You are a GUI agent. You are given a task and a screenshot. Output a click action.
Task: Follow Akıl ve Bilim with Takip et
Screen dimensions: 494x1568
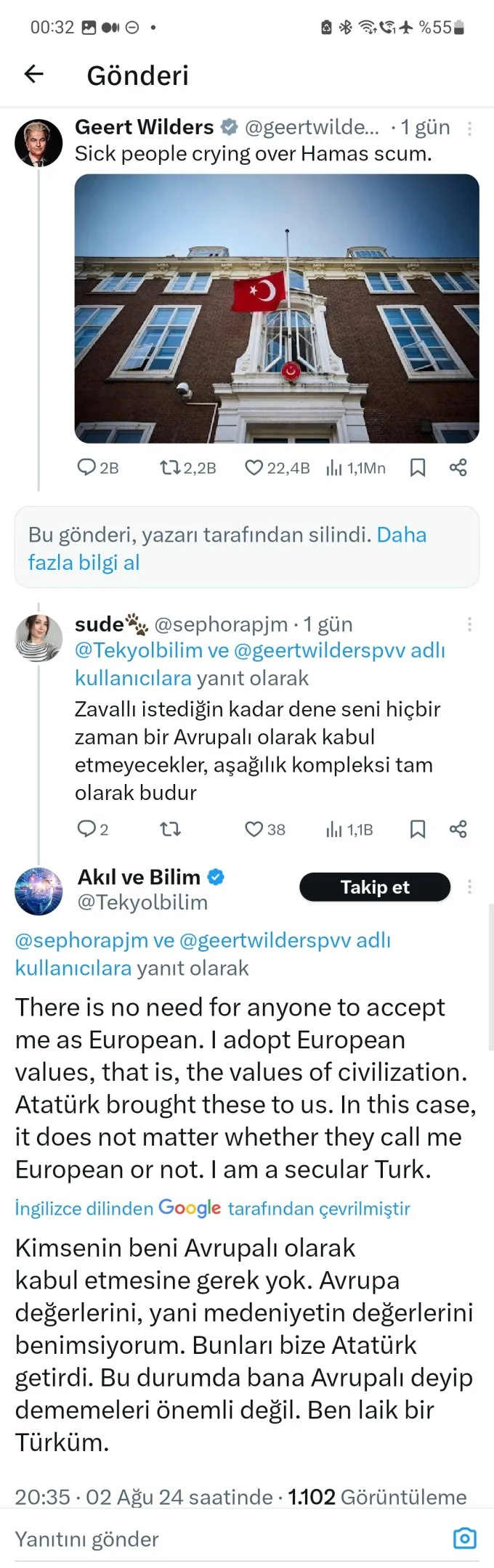(x=375, y=887)
